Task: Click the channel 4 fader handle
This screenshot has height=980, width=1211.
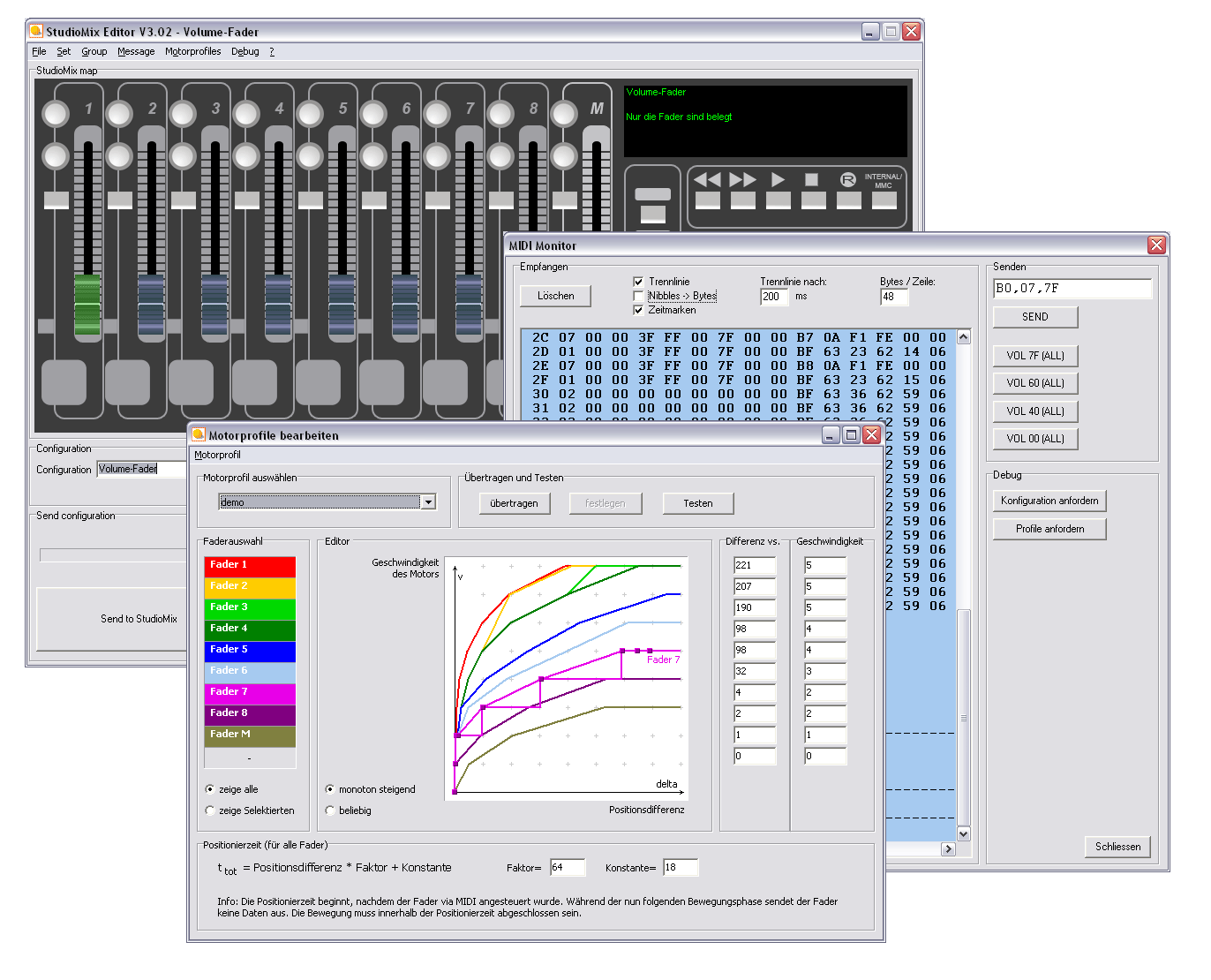Action: tap(278, 306)
